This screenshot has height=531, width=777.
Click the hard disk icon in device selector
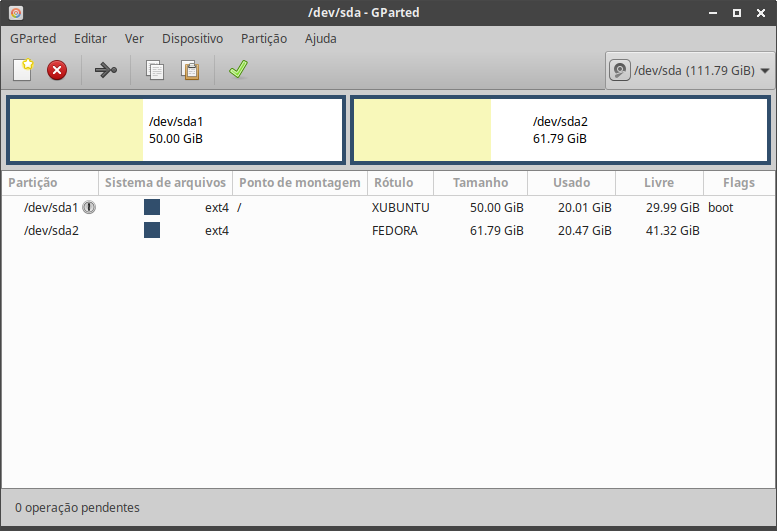tap(619, 70)
